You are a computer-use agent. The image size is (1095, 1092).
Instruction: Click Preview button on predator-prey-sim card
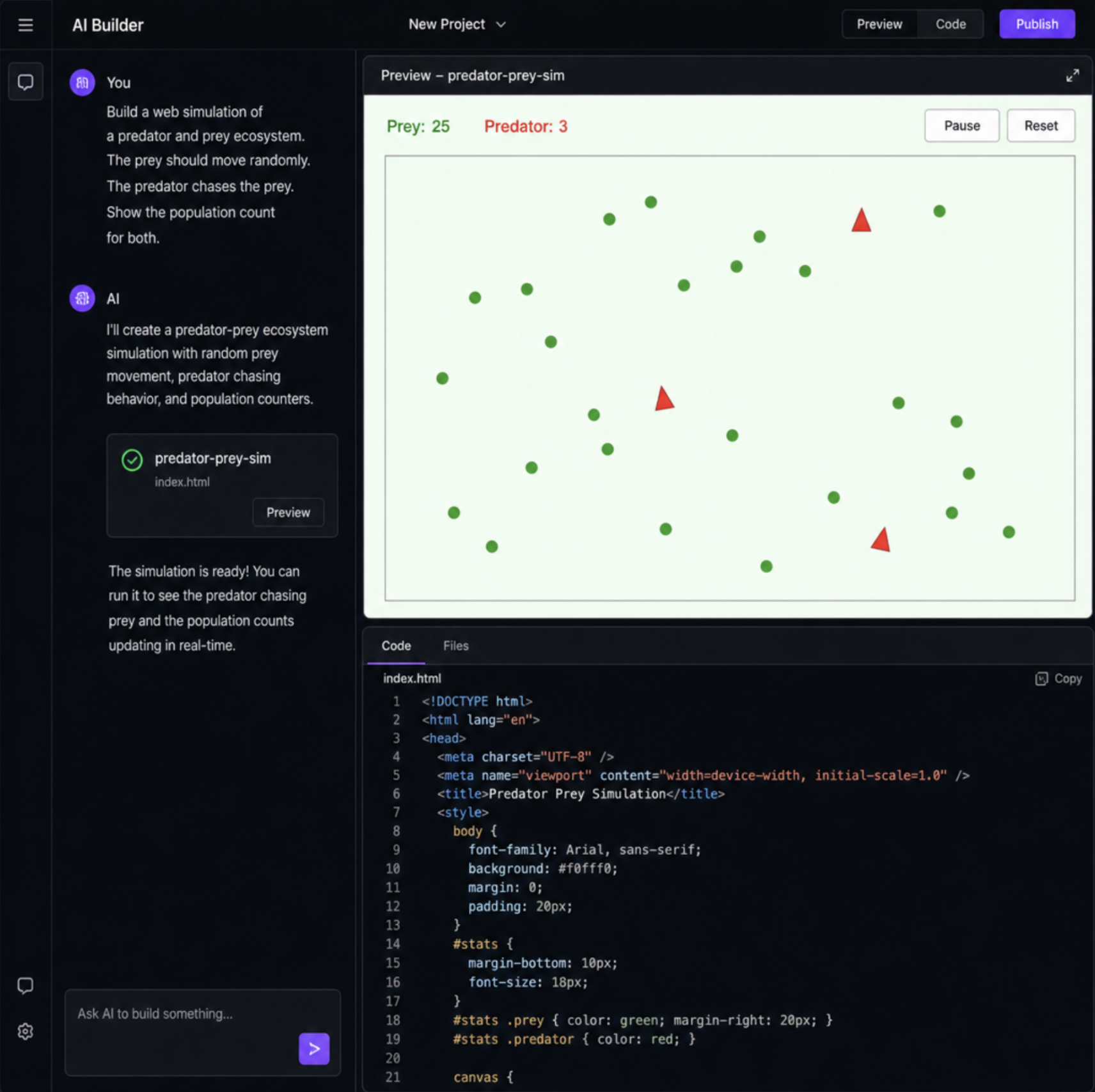tap(288, 513)
